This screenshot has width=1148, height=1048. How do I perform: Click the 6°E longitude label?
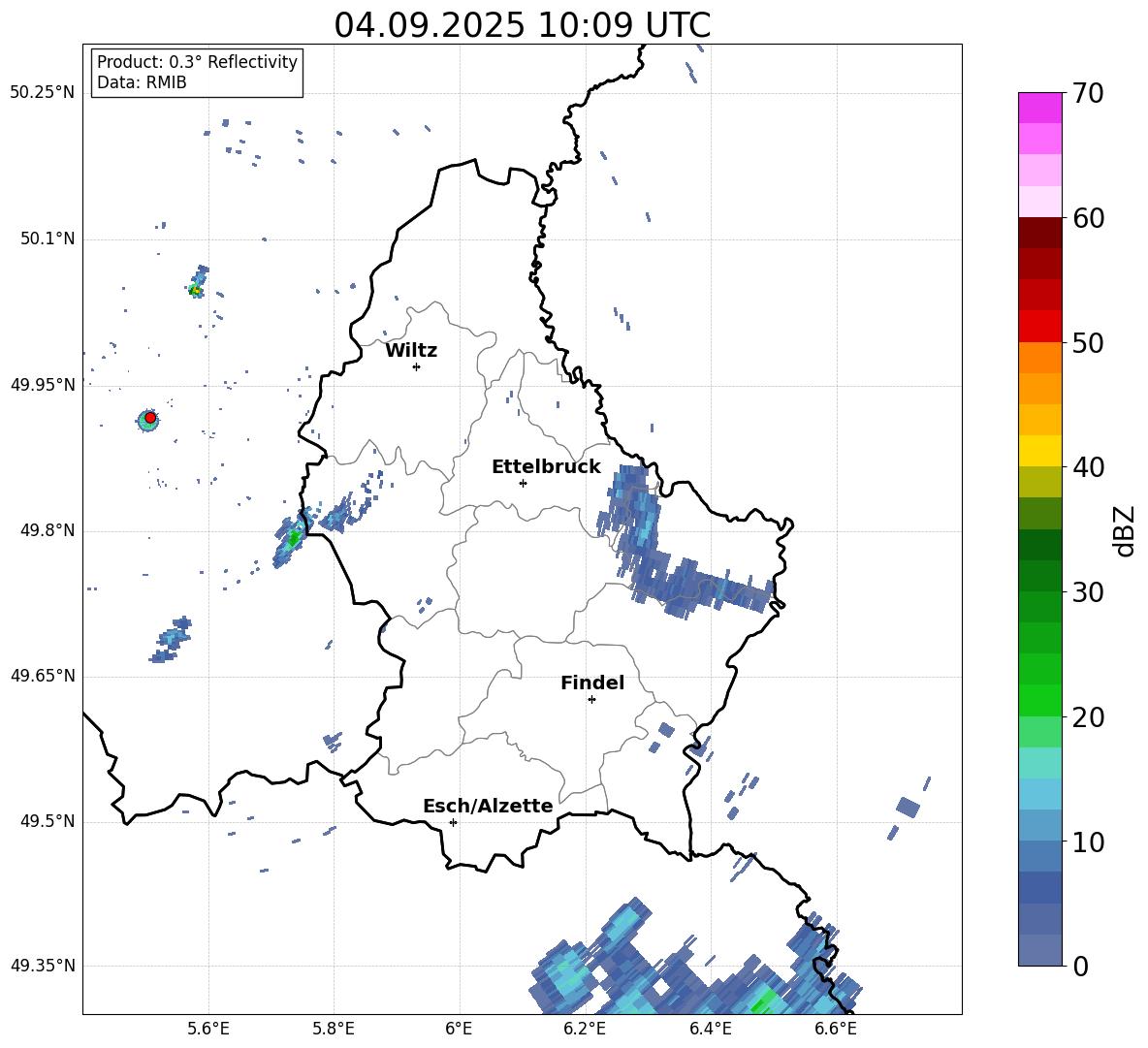[459, 1029]
